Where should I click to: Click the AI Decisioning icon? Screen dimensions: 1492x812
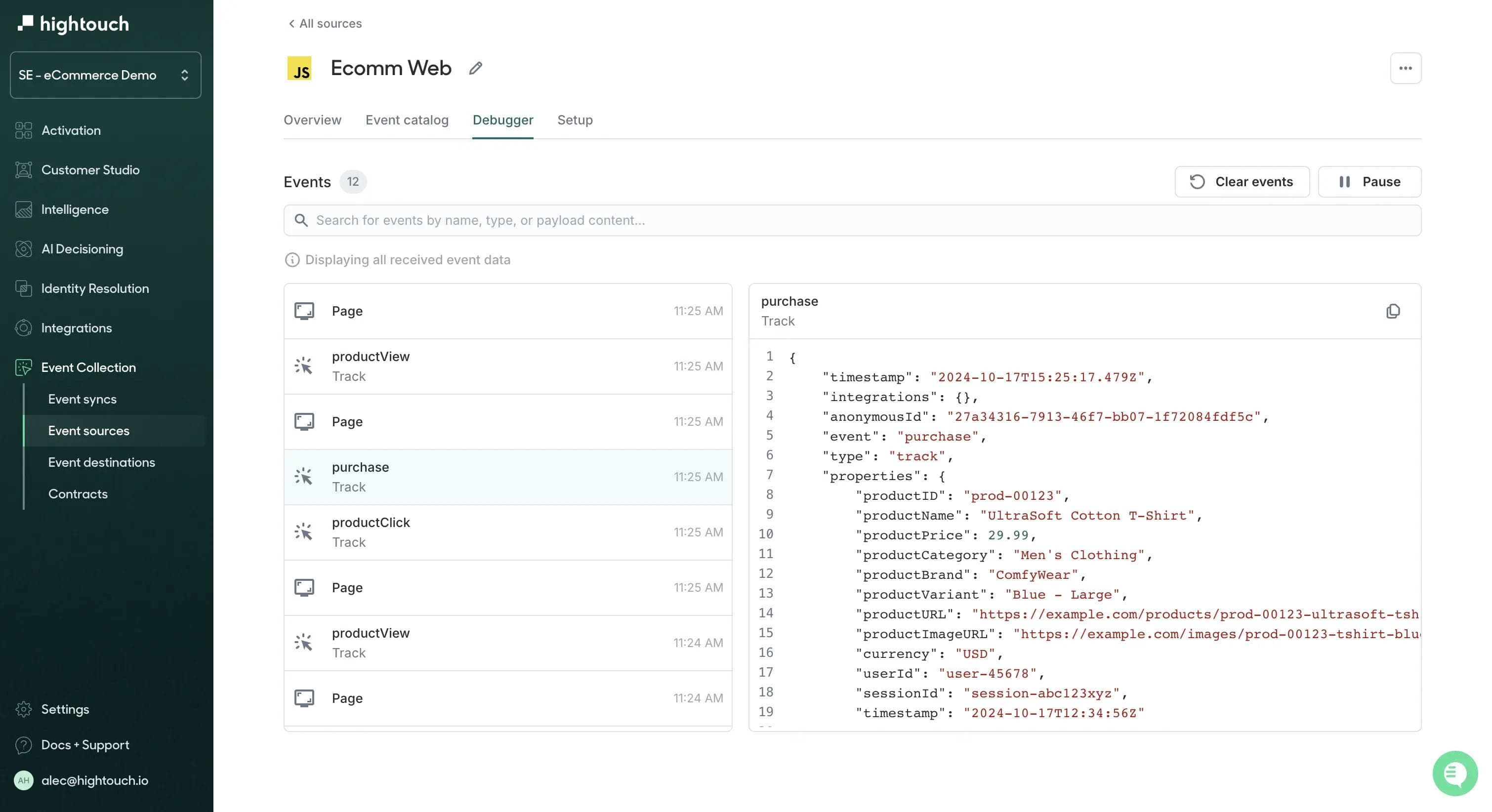click(23, 248)
